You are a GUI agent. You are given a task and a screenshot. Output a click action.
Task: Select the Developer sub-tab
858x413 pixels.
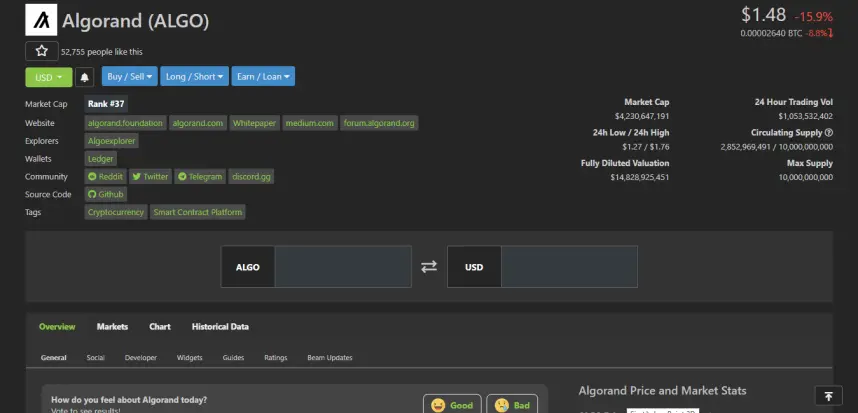141,358
